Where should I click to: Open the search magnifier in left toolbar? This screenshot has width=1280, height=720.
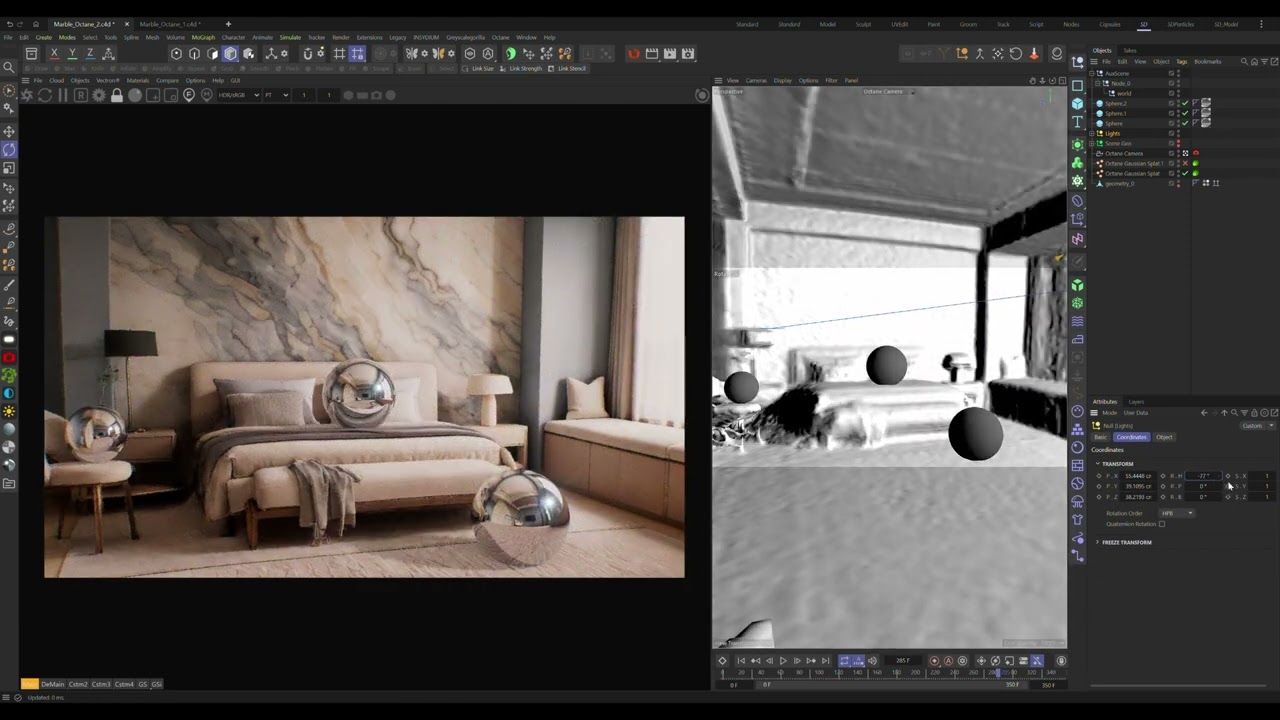click(x=9, y=68)
